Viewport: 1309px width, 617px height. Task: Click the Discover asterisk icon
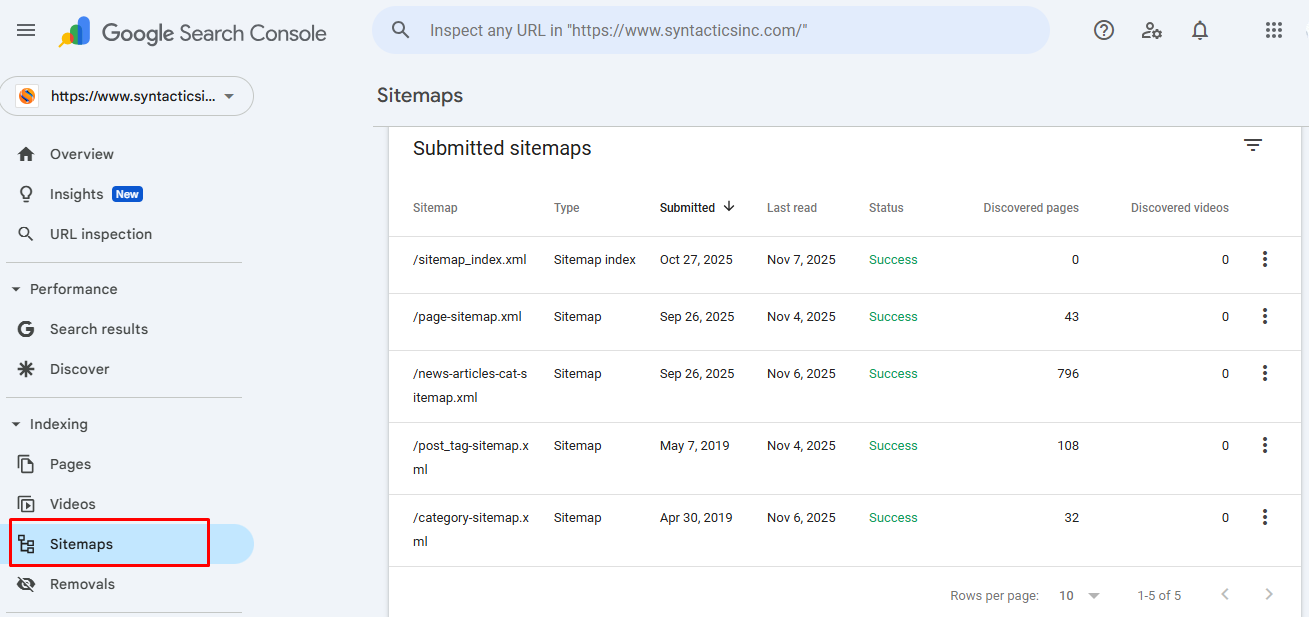click(x=26, y=369)
